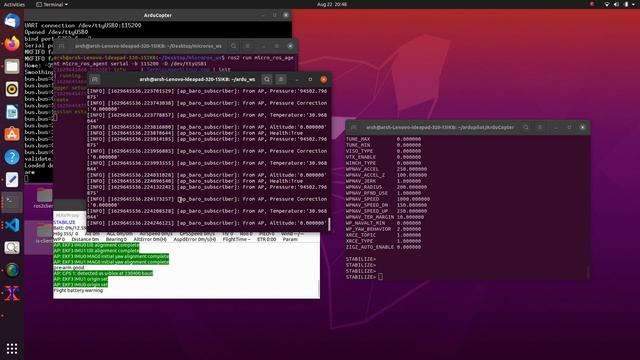Click Activities in the top bar
This screenshot has height=360, width=640.
coord(14,4)
